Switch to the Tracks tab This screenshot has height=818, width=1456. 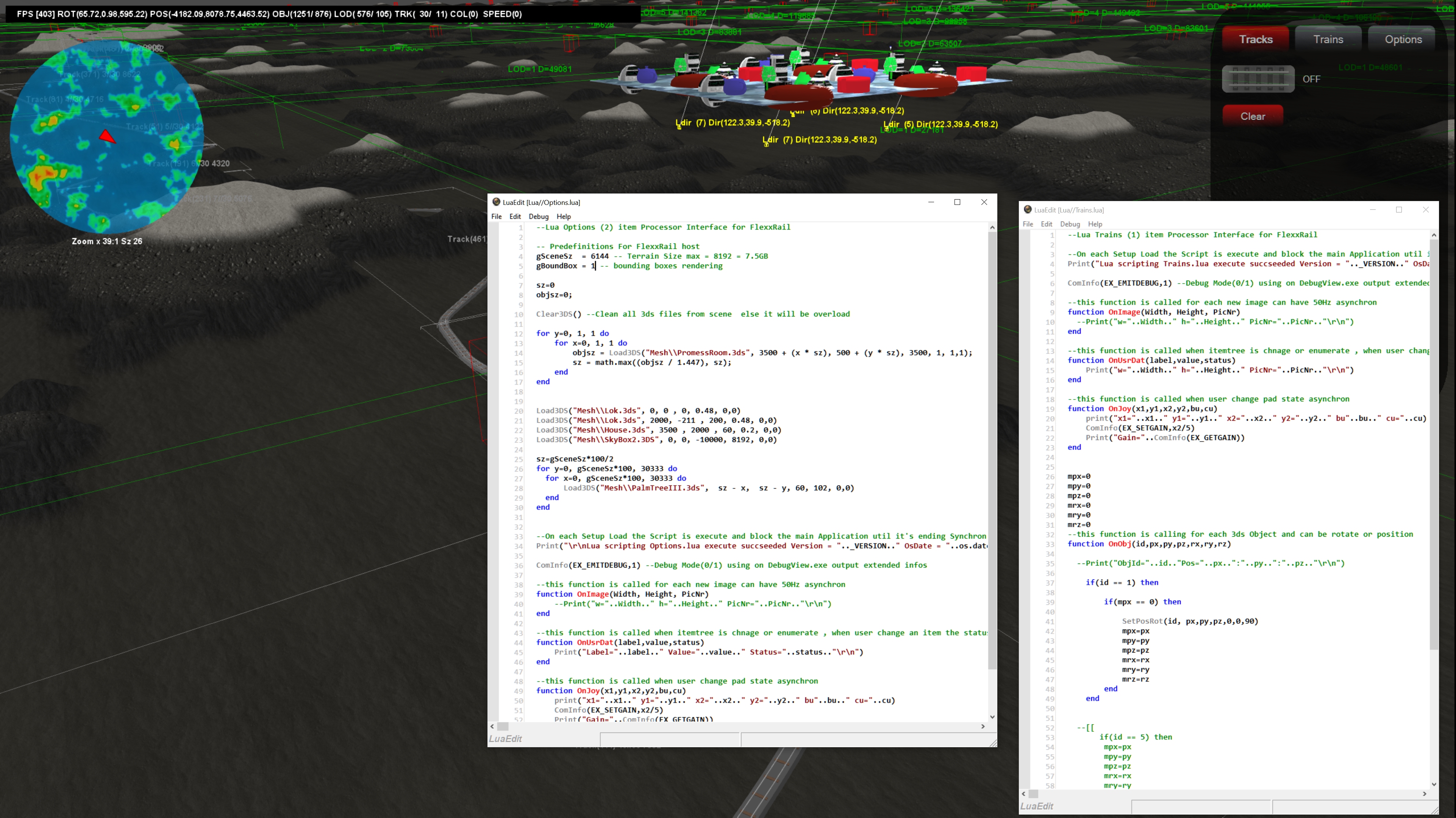tap(1255, 39)
